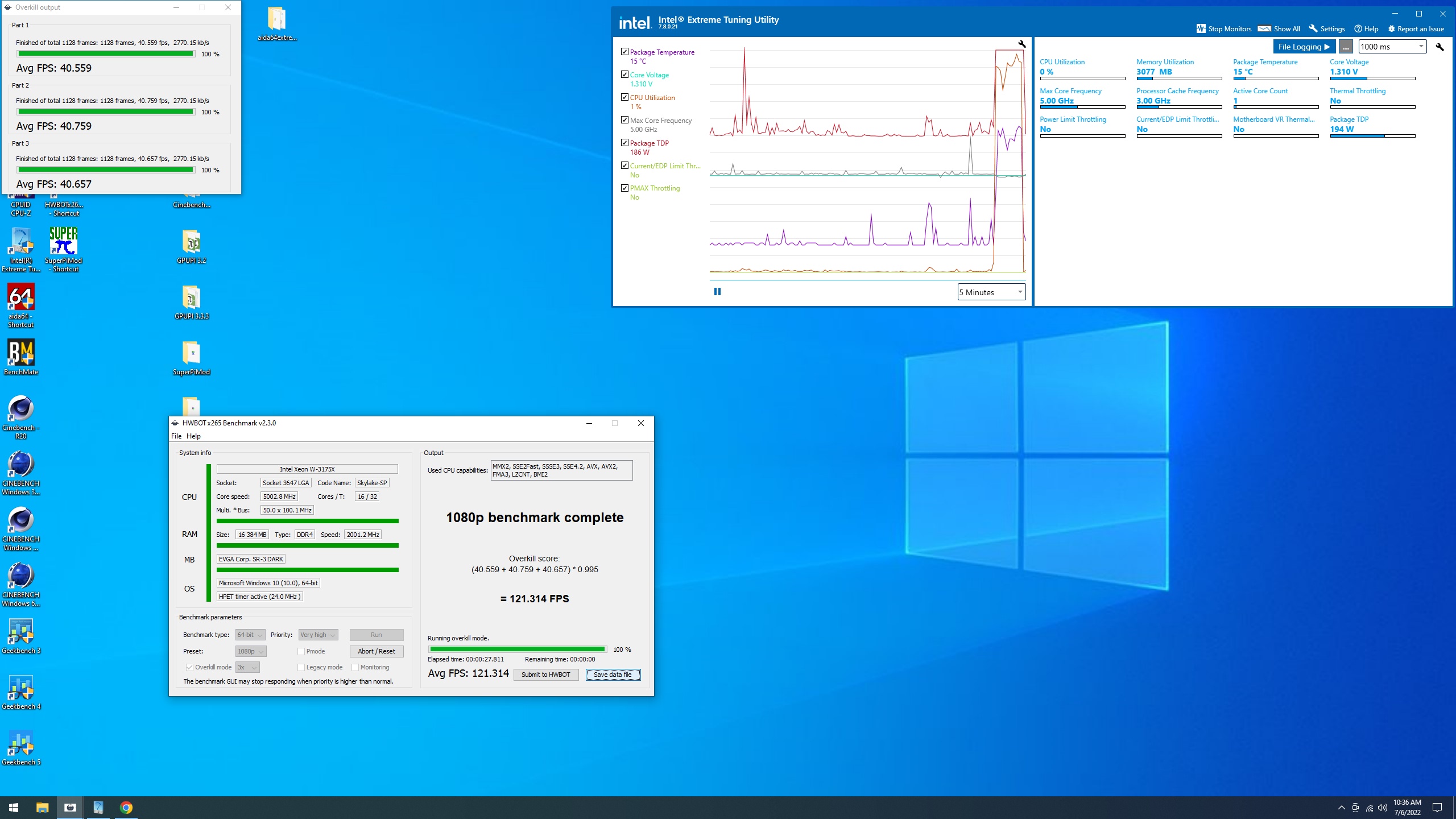Click Show All in XTU toolbar
The image size is (1456, 819).
click(x=1279, y=28)
